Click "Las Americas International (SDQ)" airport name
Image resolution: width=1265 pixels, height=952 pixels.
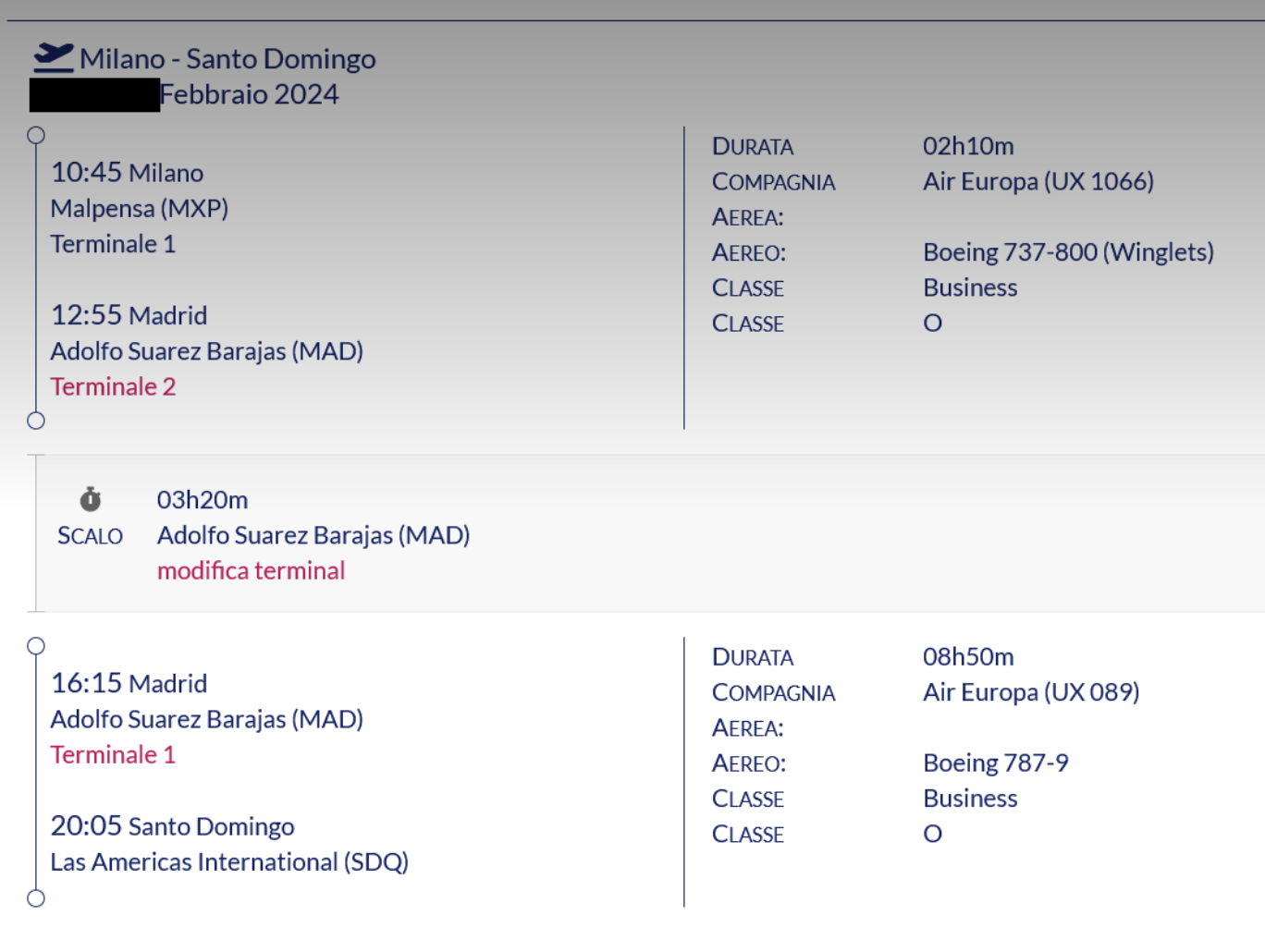(229, 862)
